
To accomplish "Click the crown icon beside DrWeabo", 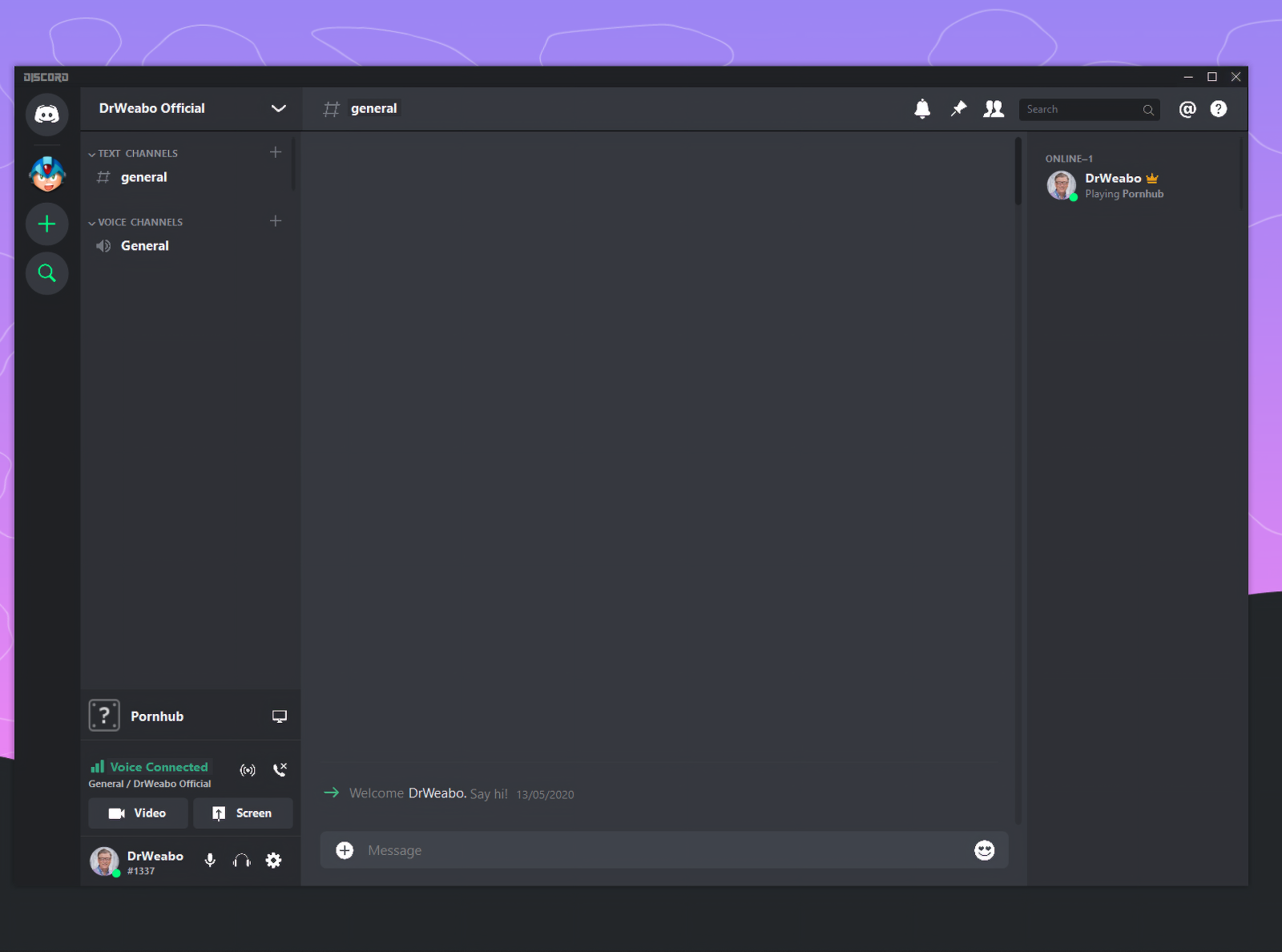I will tap(1152, 179).
